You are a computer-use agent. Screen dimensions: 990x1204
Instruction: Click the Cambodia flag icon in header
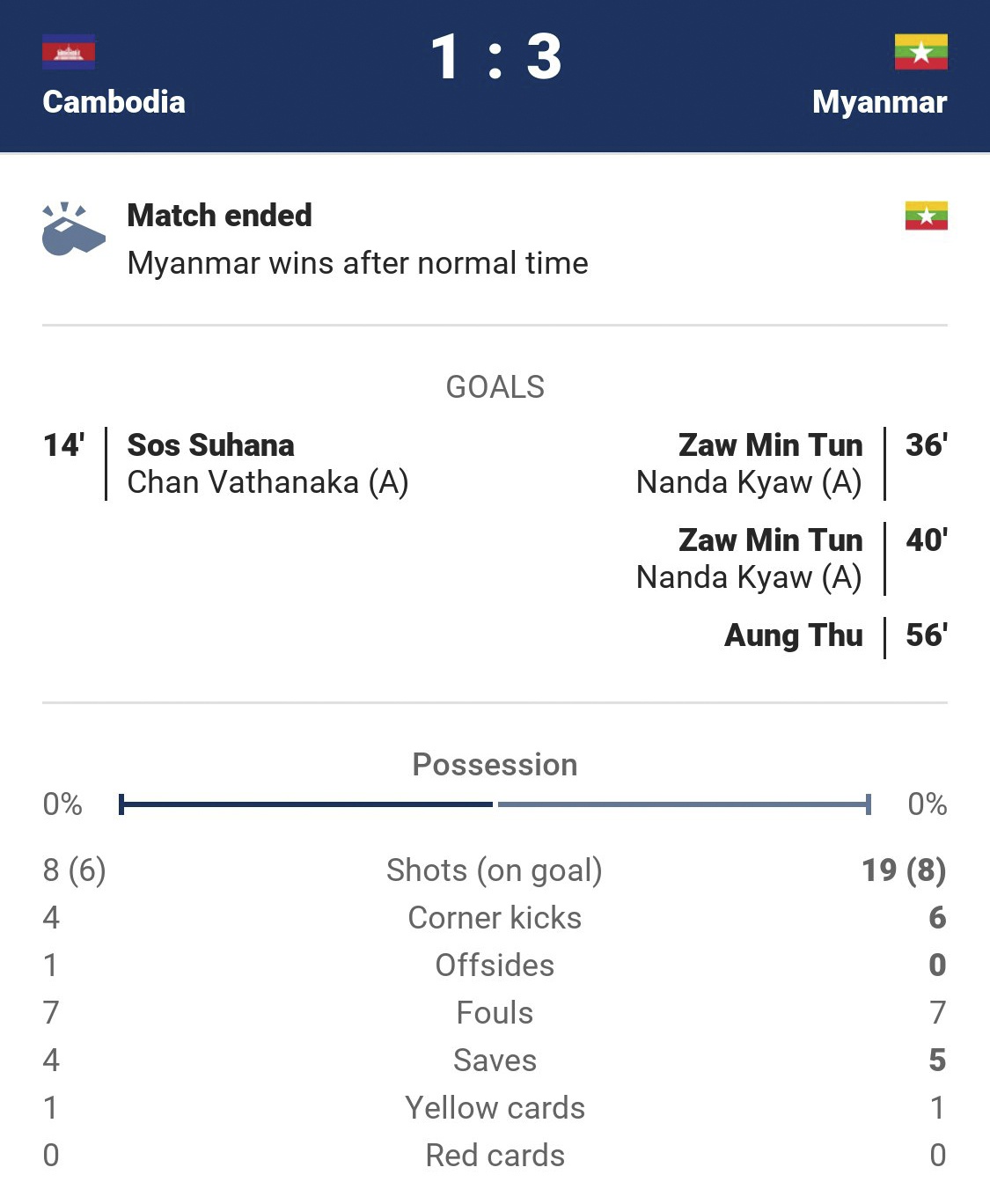(x=69, y=52)
